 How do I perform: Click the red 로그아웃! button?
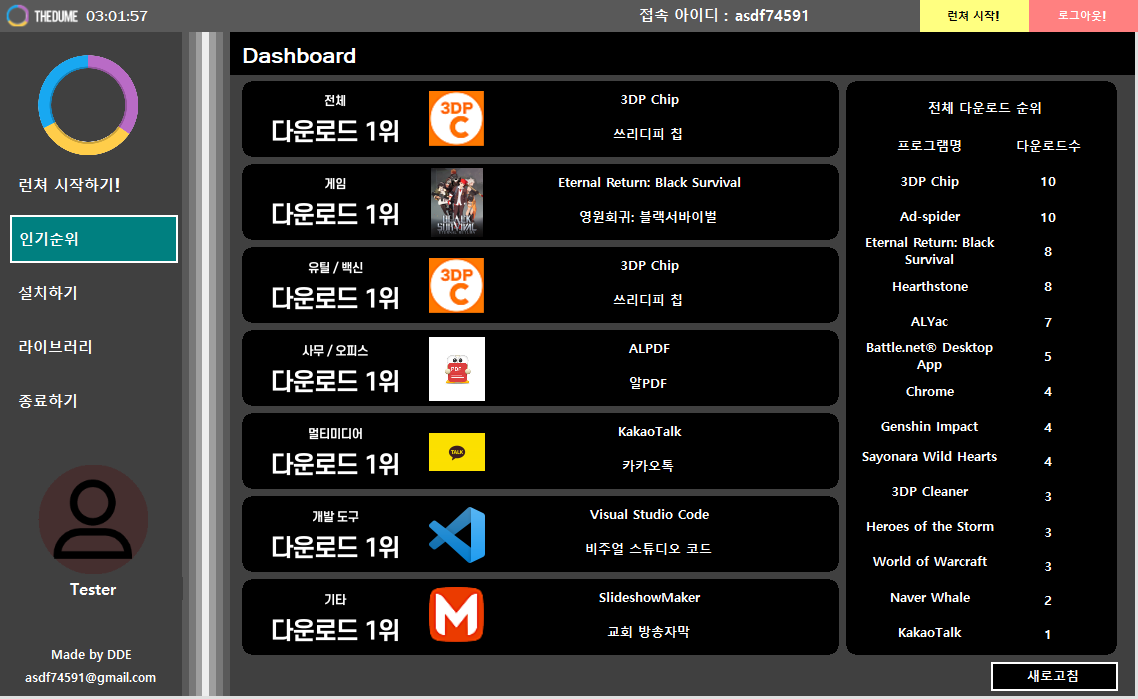click(x=1082, y=15)
